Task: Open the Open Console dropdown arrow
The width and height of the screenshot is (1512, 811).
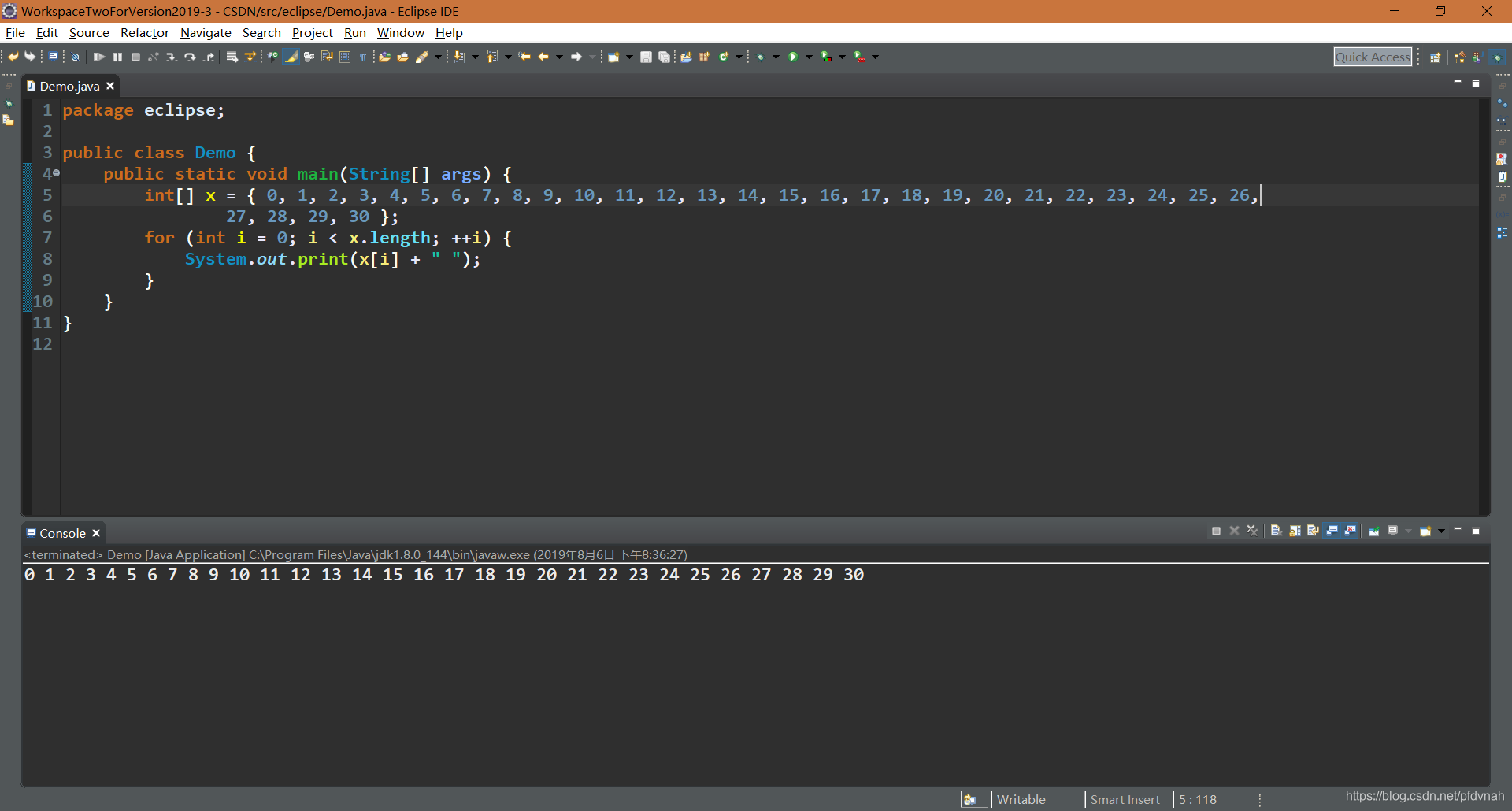Action: [1441, 531]
